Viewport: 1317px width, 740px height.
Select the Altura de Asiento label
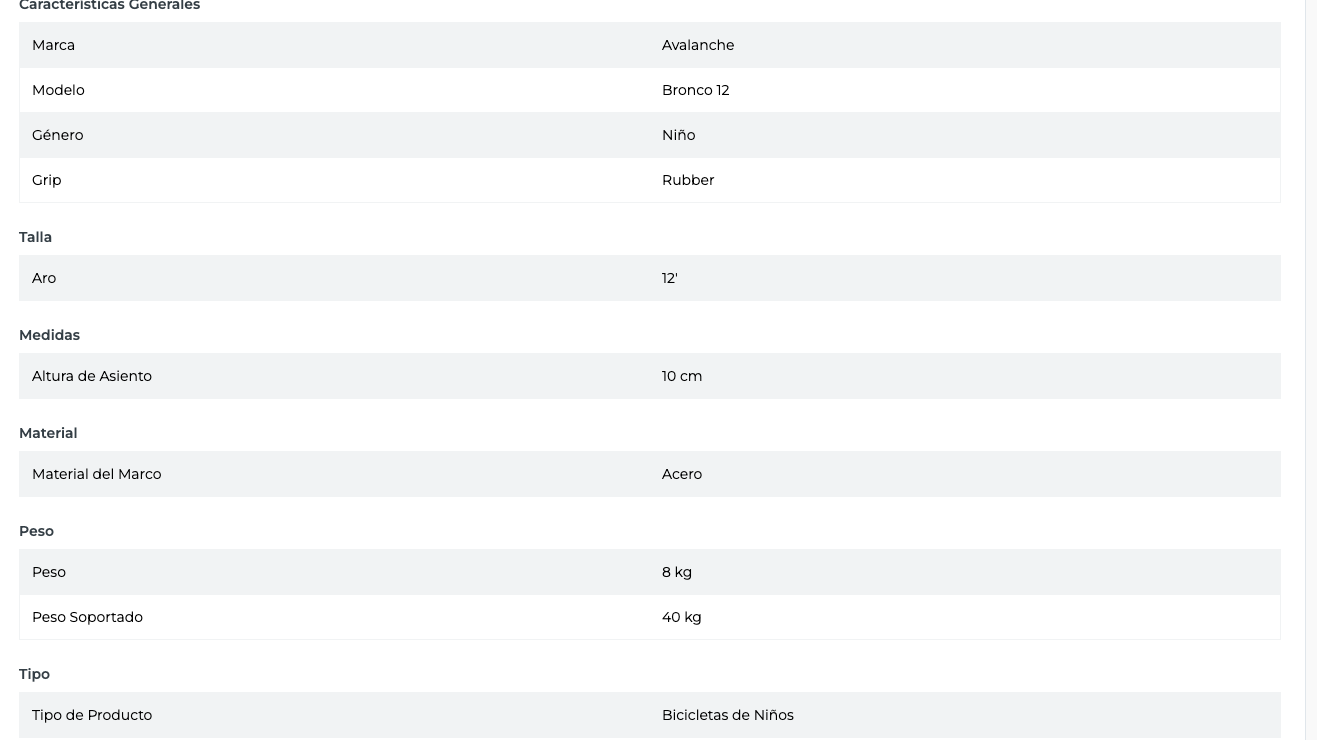pos(92,376)
